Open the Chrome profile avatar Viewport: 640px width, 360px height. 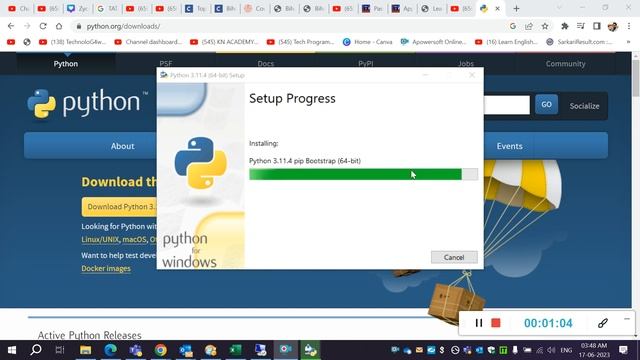tap(613, 26)
